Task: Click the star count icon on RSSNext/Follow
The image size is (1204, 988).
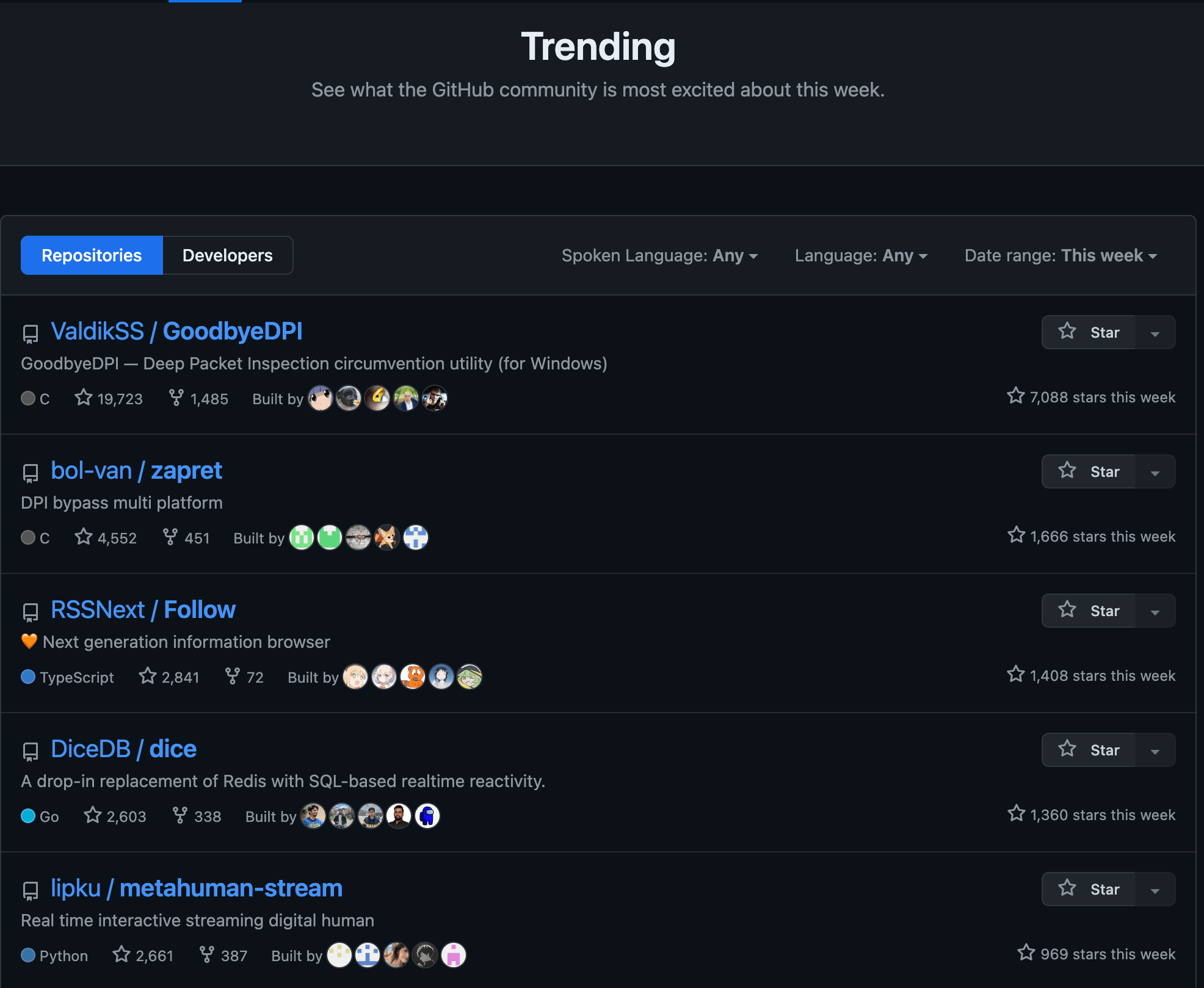Action: [147, 676]
